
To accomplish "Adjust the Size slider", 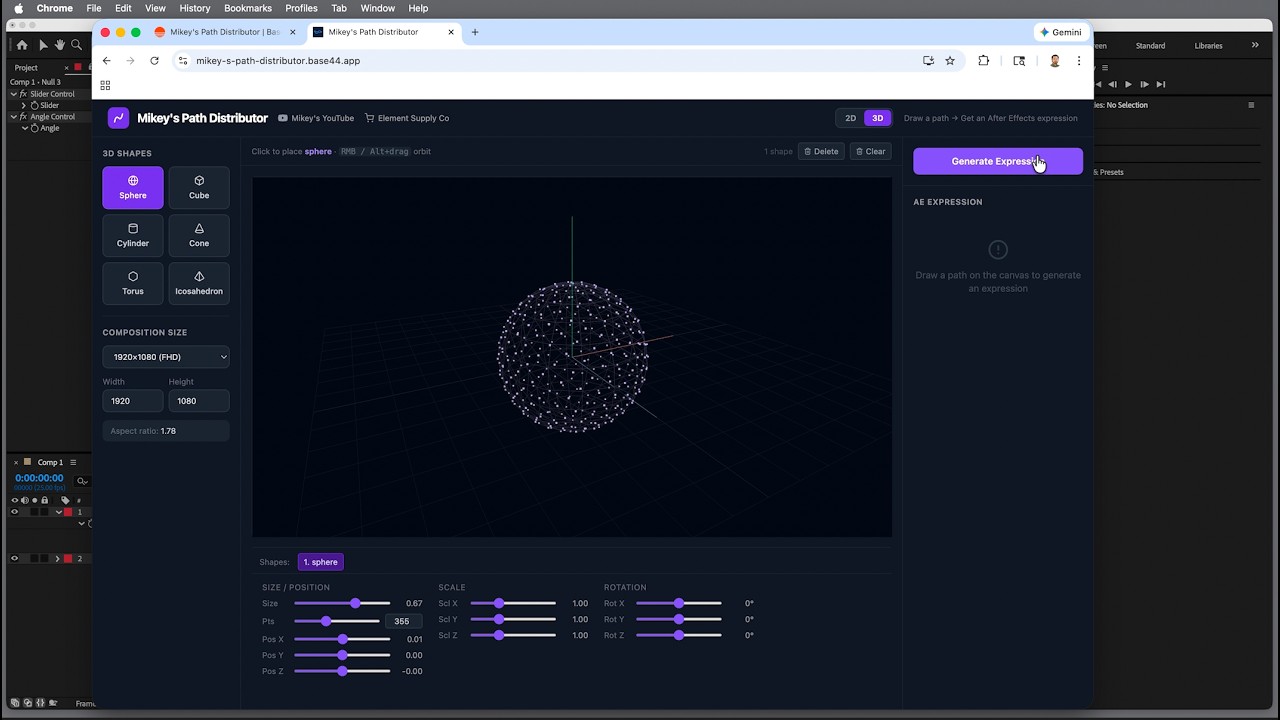I will [342, 603].
